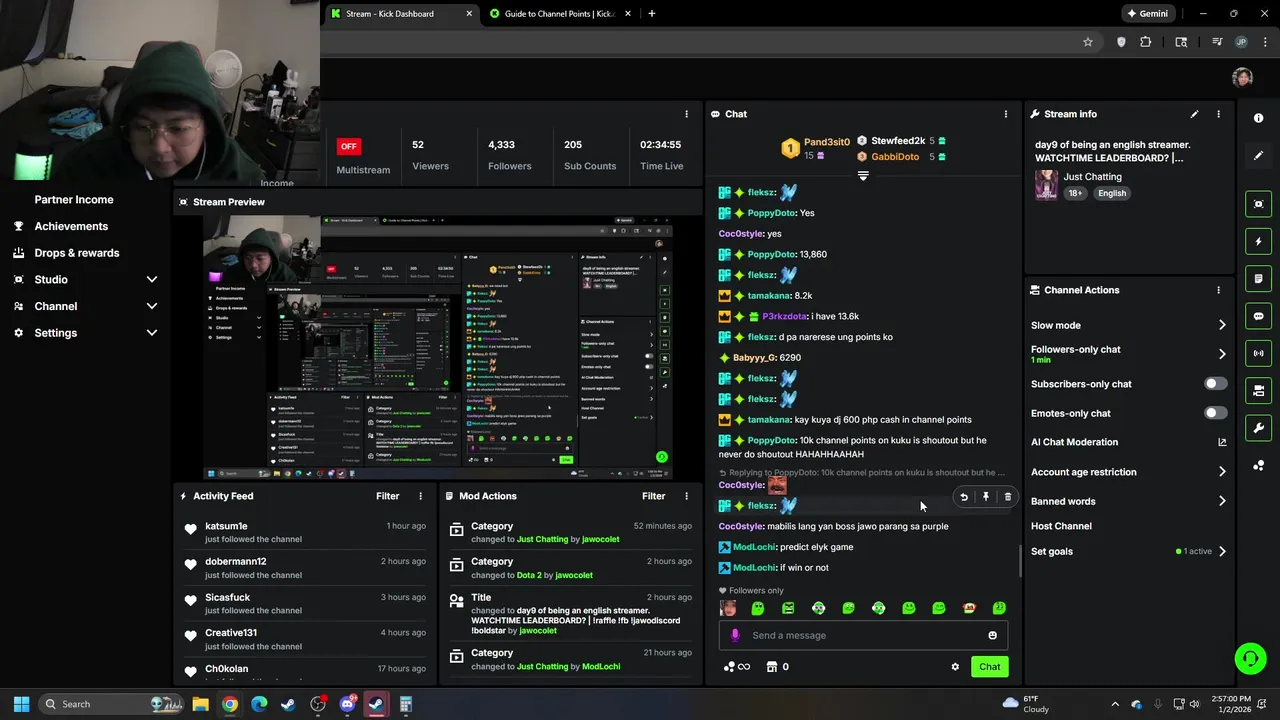Click the reply arrow on fleksz message

pyautogui.click(x=964, y=497)
